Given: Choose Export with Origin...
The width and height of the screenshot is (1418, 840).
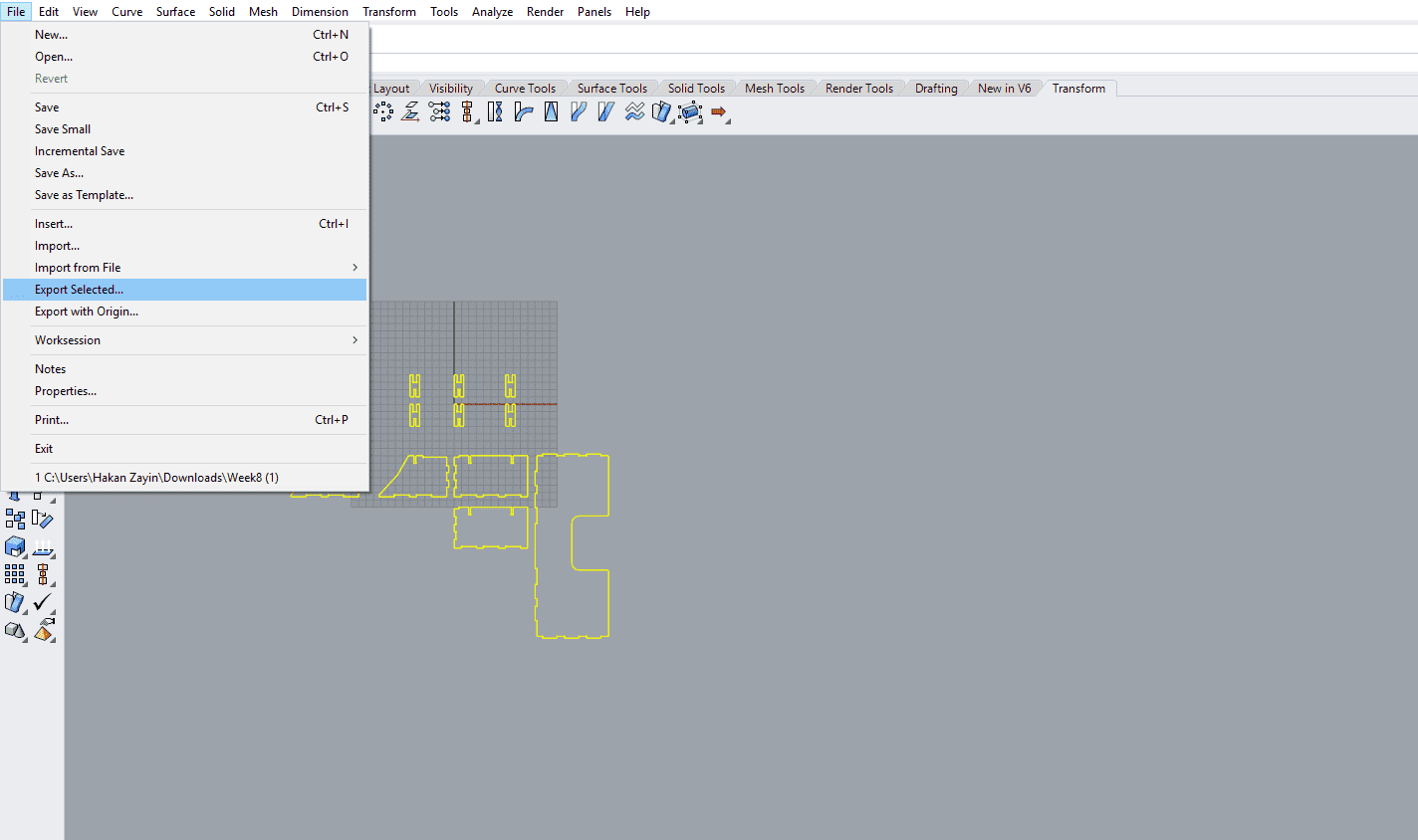Looking at the screenshot, I should (185, 312).
